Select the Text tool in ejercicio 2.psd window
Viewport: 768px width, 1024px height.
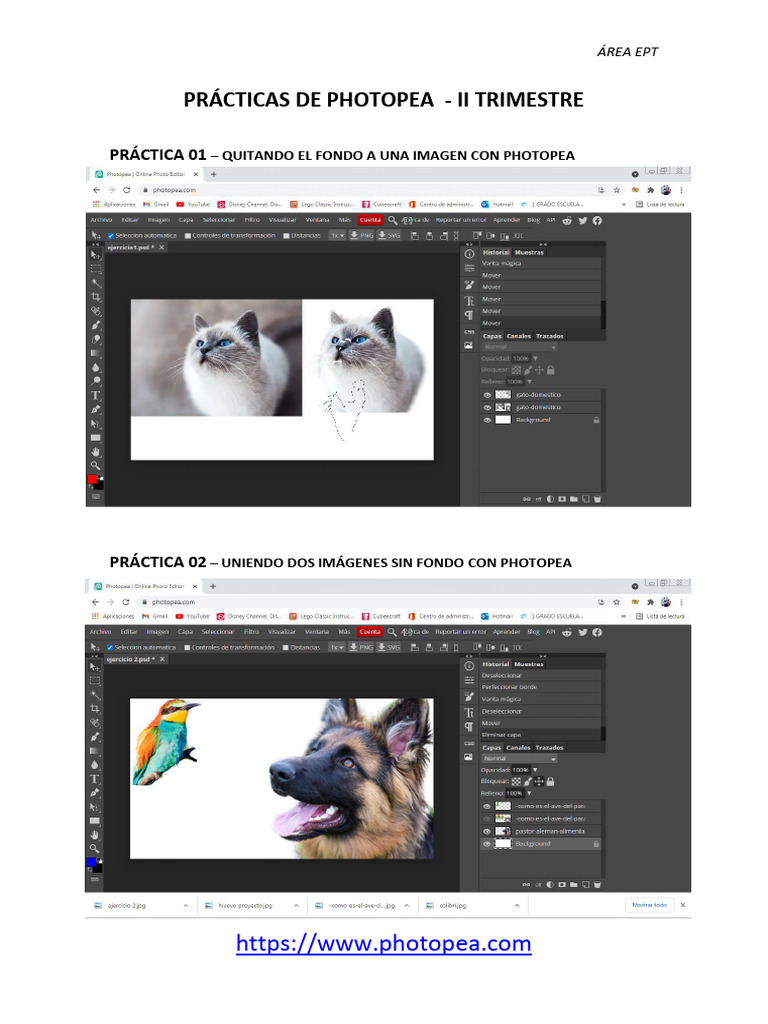[95, 779]
